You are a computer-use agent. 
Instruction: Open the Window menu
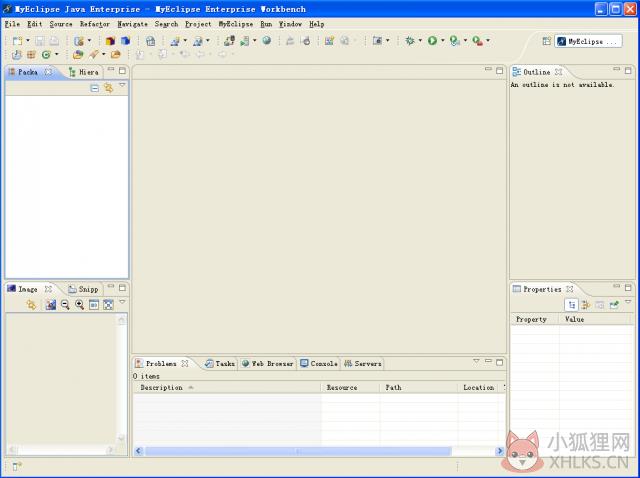290,24
